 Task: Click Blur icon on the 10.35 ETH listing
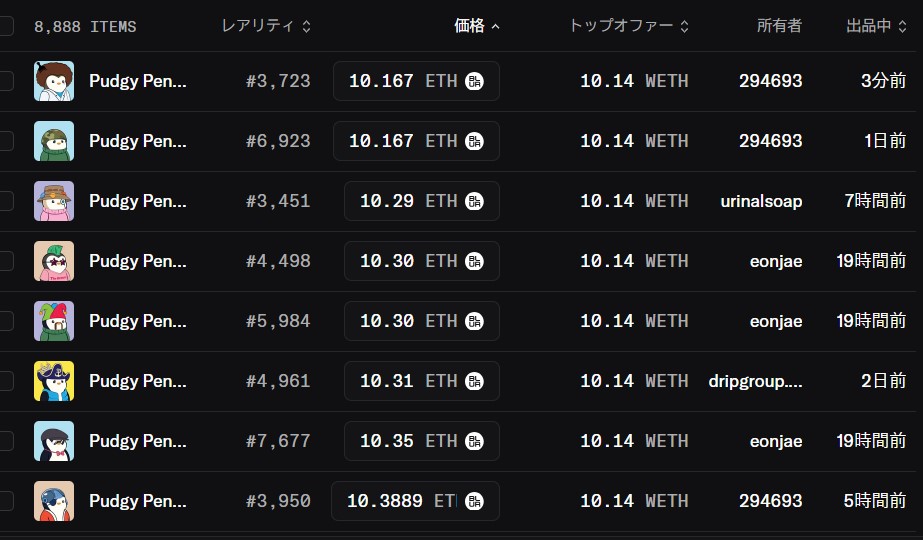(x=474, y=441)
